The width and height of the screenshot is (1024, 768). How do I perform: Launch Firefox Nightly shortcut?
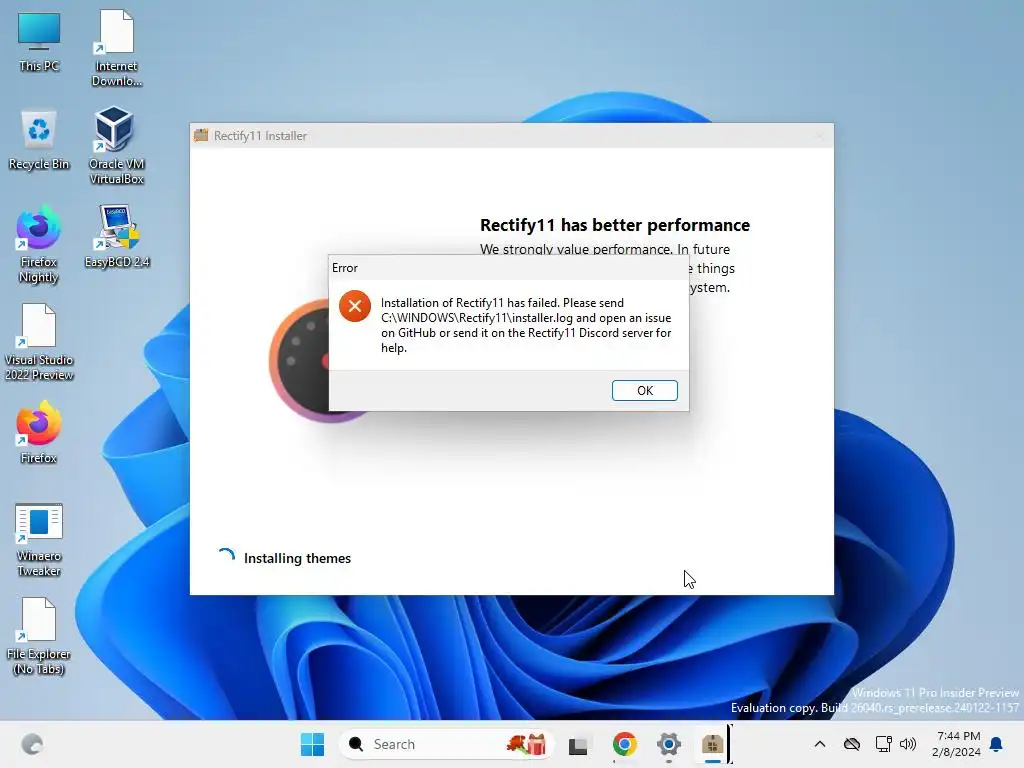[x=39, y=245]
